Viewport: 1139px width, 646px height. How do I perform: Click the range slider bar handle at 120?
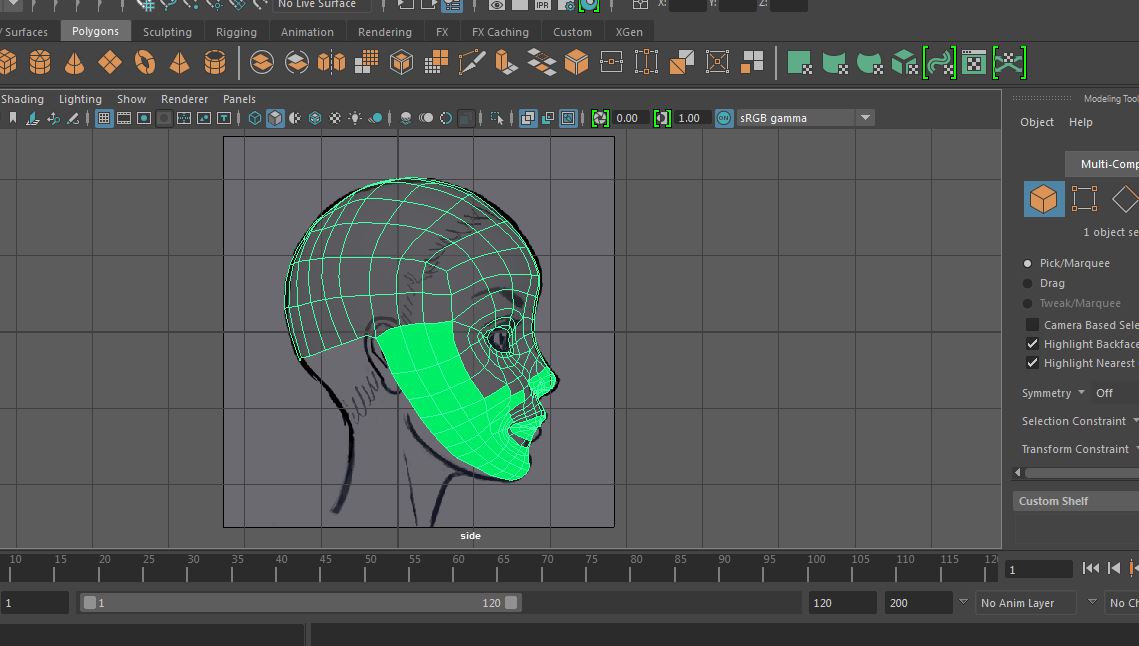(511, 603)
